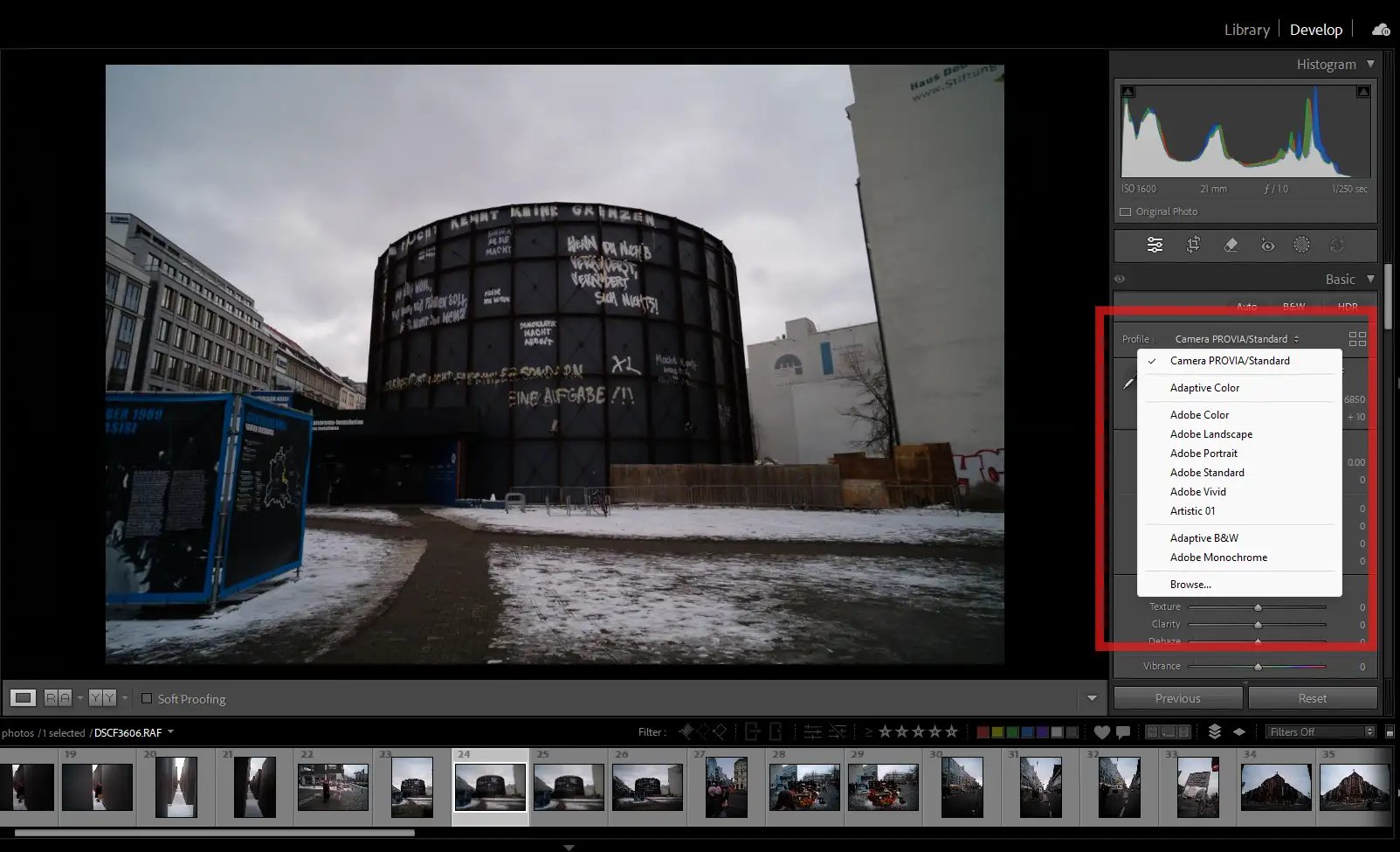Click the rating greater-than-or-equal symbol
The image size is (1400, 852).
tap(868, 732)
